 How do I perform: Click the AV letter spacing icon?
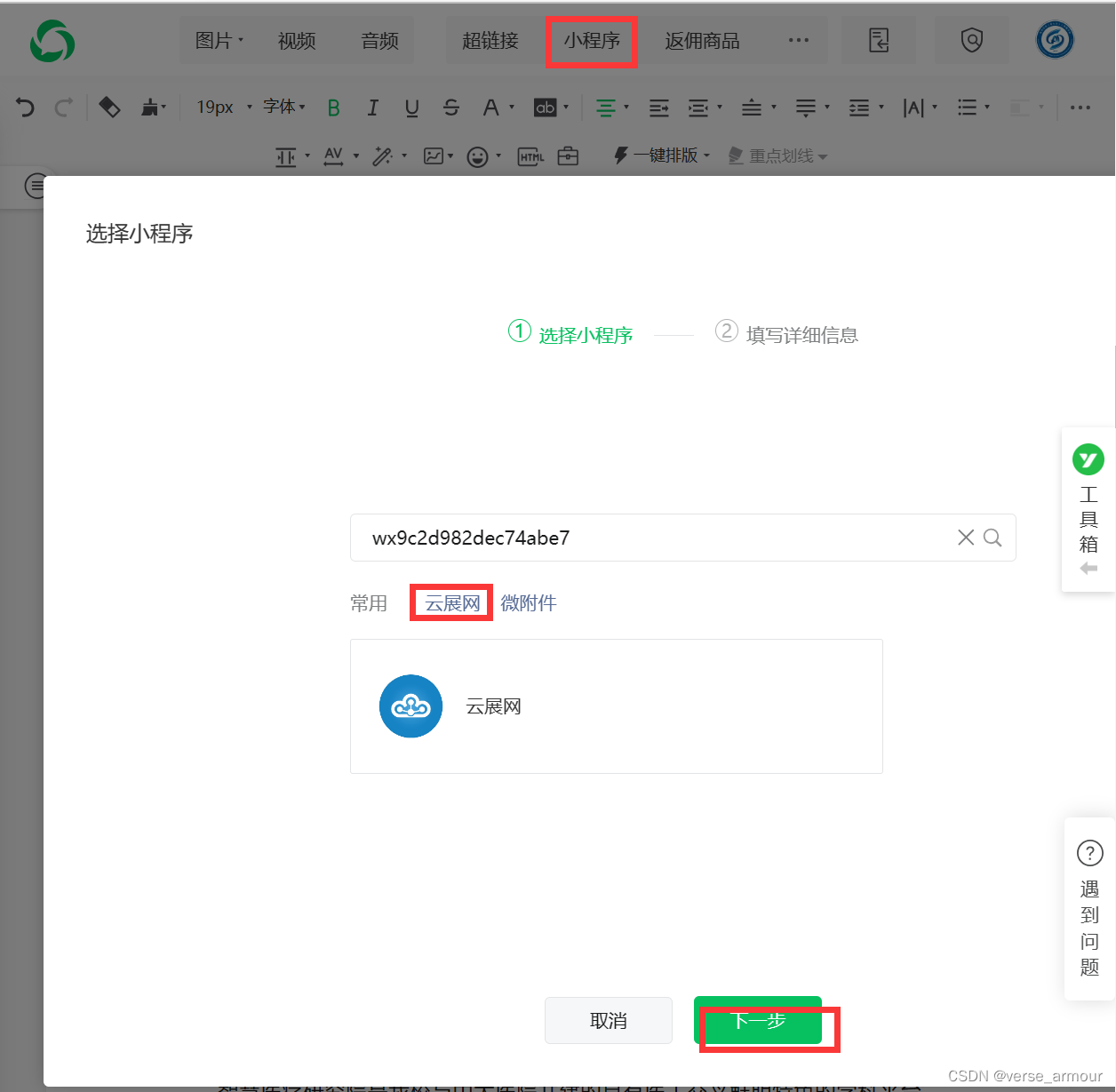click(340, 156)
